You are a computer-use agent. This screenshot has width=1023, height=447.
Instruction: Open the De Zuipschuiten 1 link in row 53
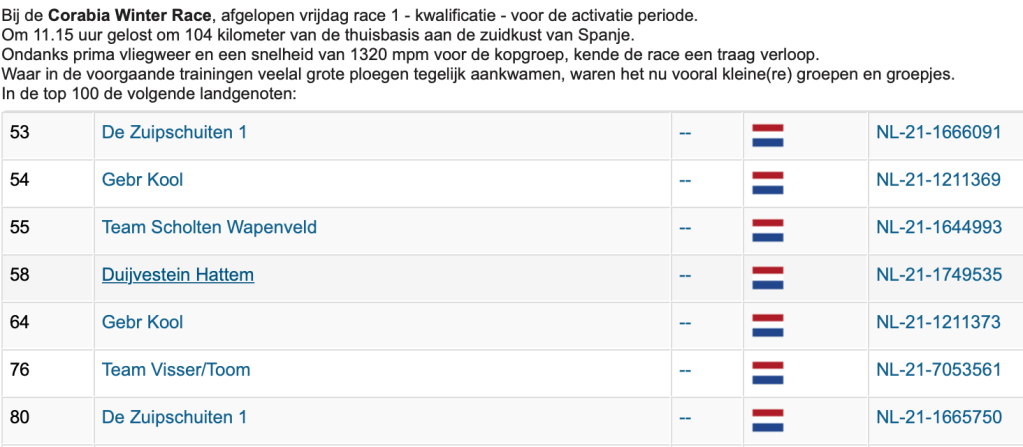point(174,132)
